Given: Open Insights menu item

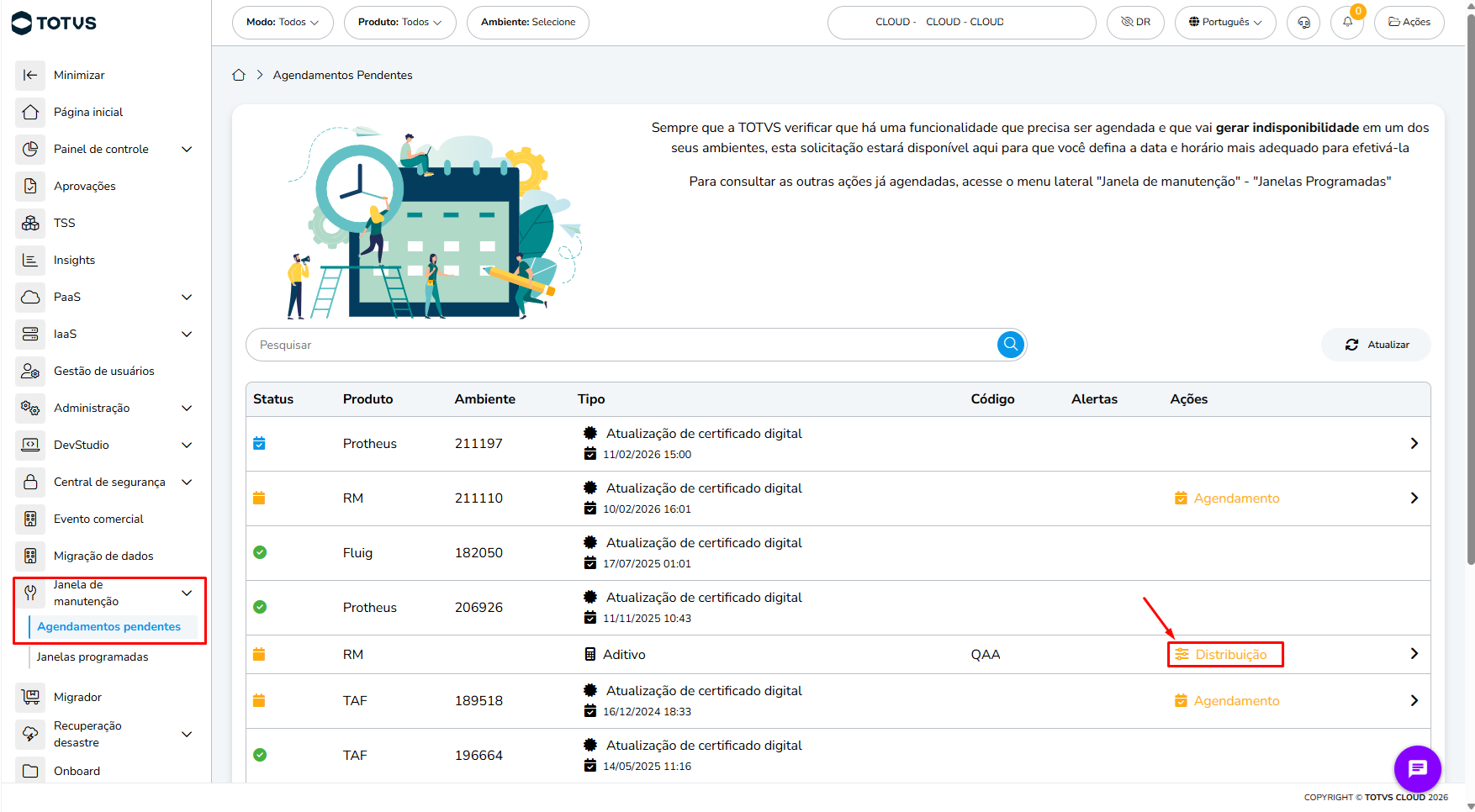Looking at the screenshot, I should (74, 260).
